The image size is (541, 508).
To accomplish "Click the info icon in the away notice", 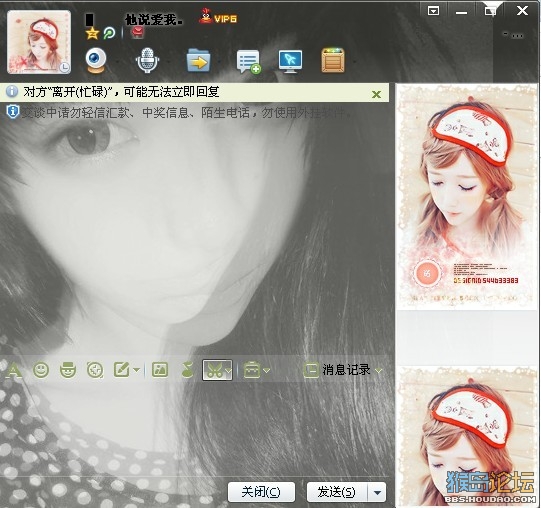I will coord(12,91).
